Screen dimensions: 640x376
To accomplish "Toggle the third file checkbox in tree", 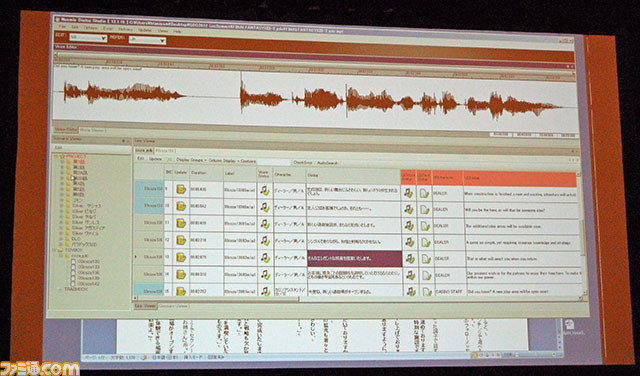I will pyautogui.click(x=73, y=272).
